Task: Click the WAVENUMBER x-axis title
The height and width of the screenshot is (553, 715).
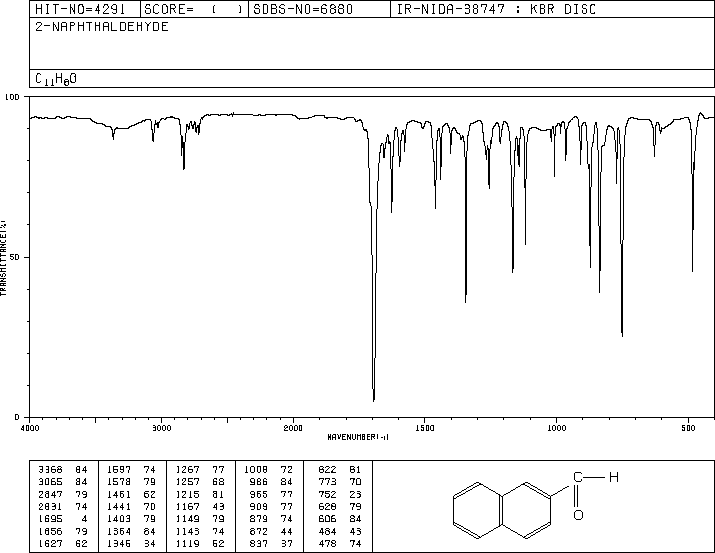Action: click(358, 437)
